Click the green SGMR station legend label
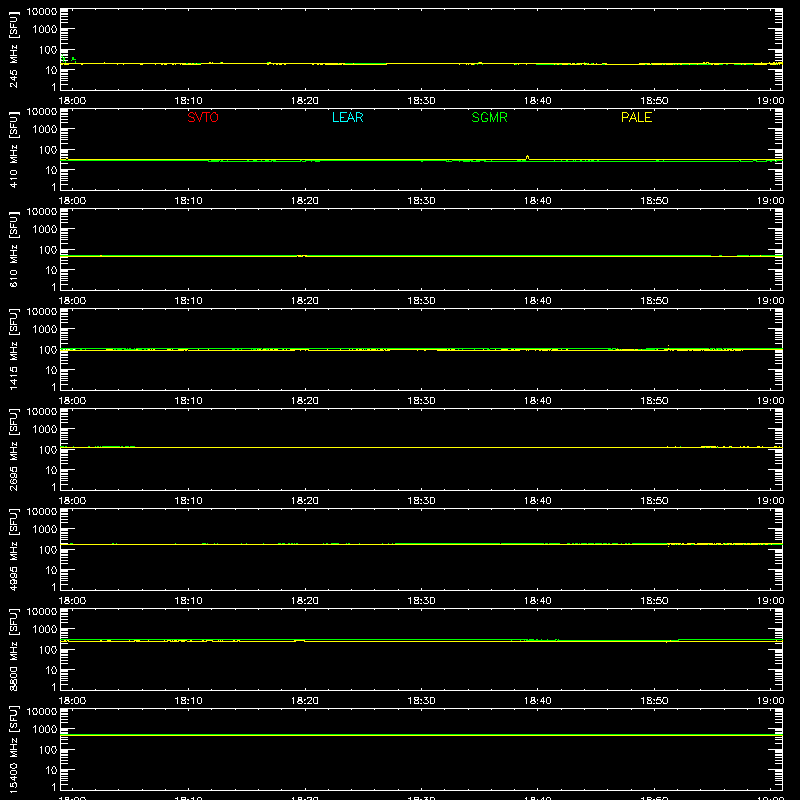Image resolution: width=800 pixels, height=800 pixels. click(x=489, y=117)
